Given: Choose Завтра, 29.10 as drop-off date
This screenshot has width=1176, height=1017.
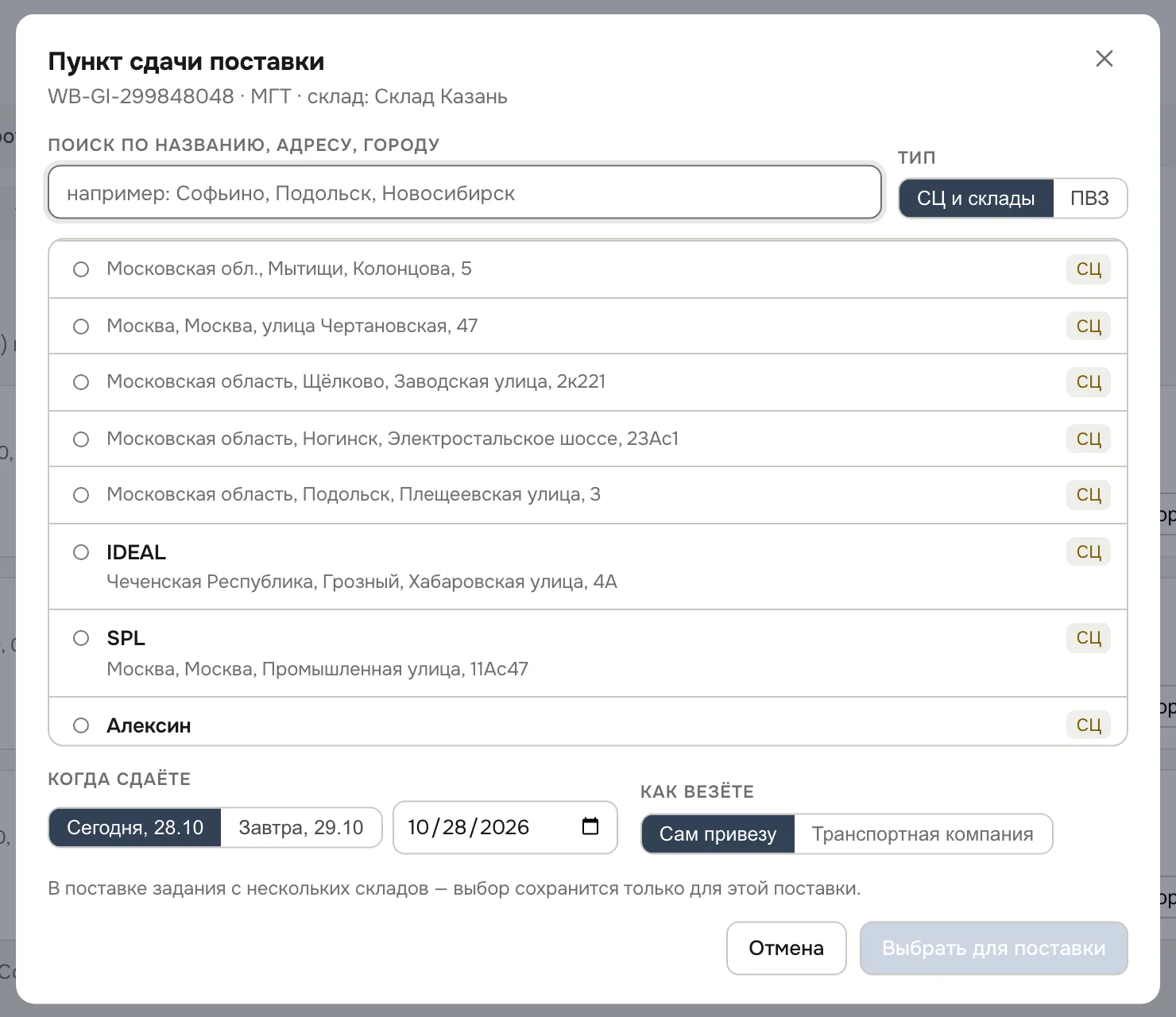Looking at the screenshot, I should (301, 828).
